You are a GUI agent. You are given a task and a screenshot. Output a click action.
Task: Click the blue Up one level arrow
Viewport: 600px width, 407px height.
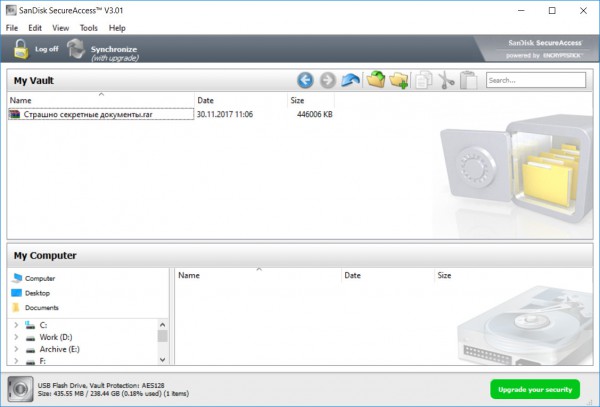pyautogui.click(x=350, y=80)
